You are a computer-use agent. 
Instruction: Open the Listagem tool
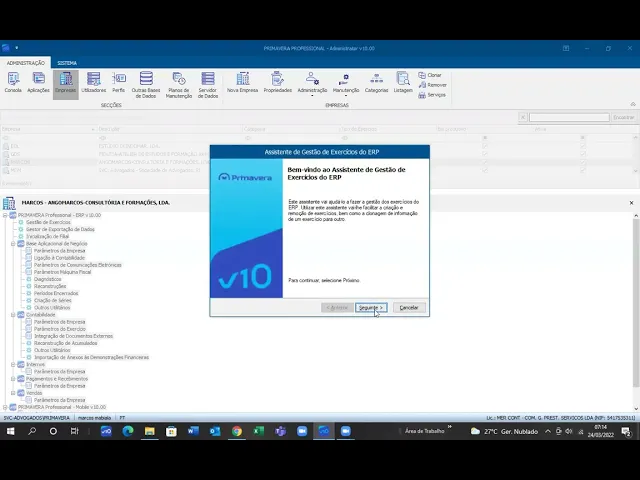pos(403,83)
